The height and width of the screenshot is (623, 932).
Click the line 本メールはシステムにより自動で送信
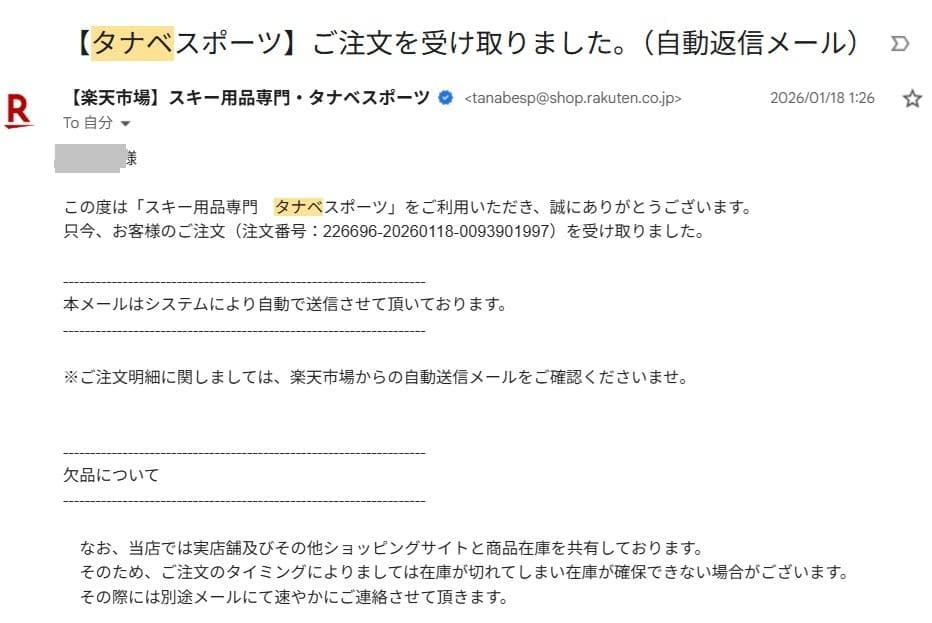click(285, 305)
